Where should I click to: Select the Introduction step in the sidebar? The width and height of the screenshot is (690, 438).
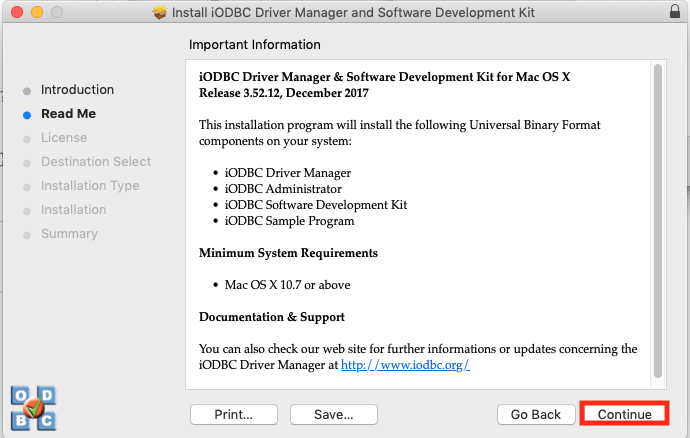(x=77, y=89)
